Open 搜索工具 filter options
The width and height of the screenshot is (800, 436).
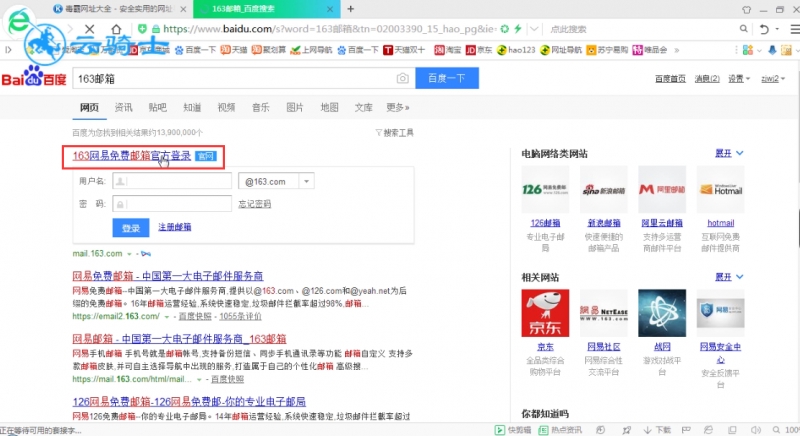coord(394,133)
